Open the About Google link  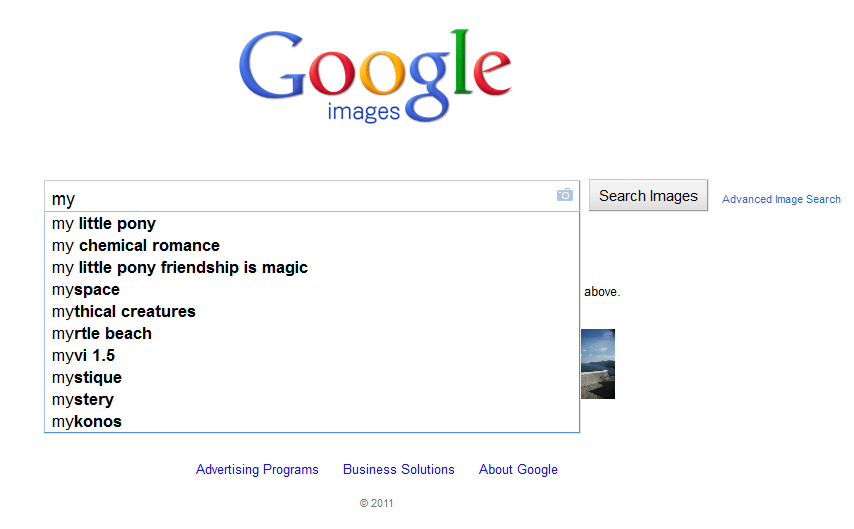click(x=518, y=470)
